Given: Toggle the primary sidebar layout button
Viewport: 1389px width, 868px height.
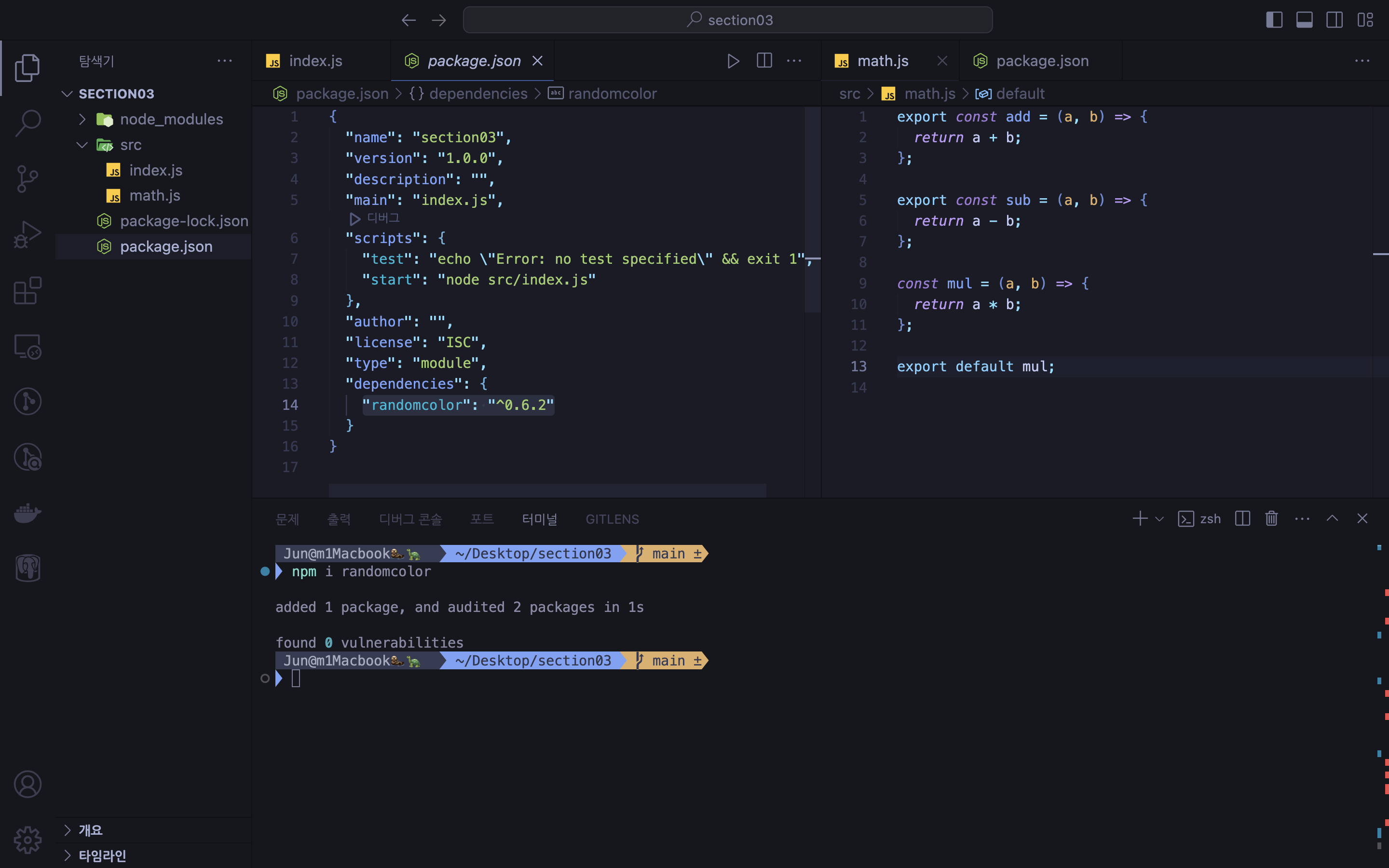Looking at the screenshot, I should click(x=1274, y=20).
